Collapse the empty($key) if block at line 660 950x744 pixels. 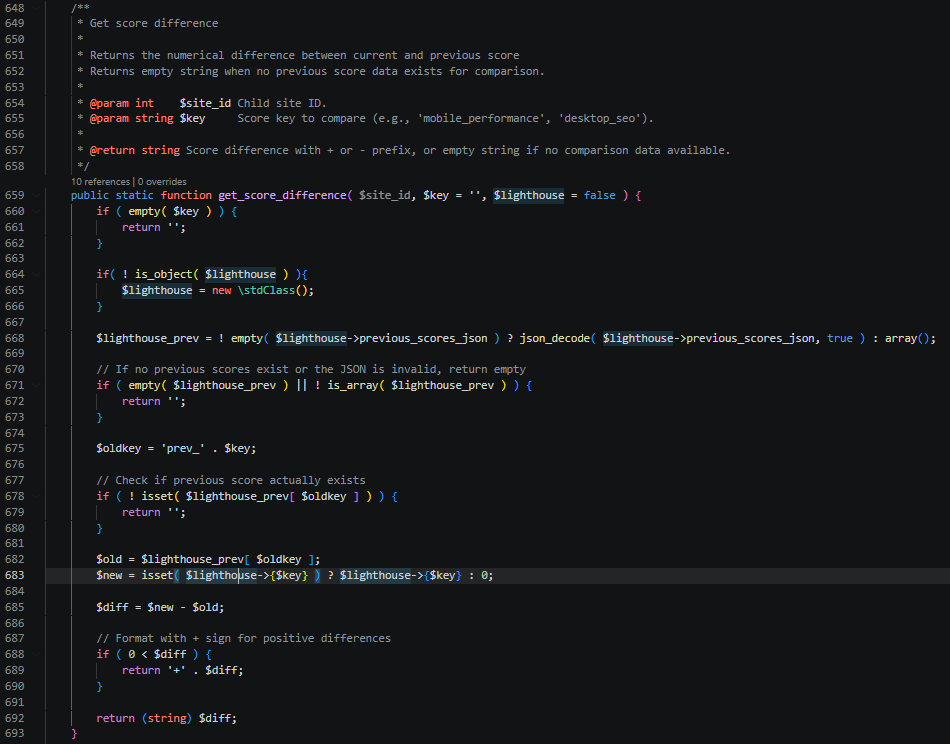(x=36, y=211)
